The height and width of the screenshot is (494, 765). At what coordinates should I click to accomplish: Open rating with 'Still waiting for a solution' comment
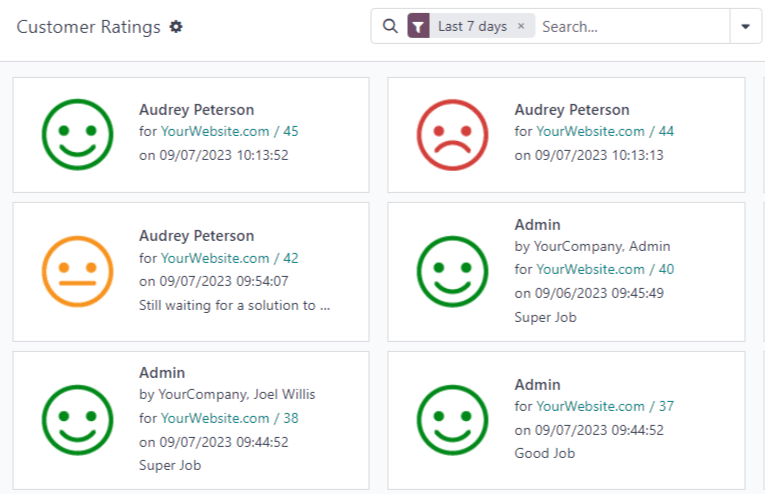(x=235, y=306)
